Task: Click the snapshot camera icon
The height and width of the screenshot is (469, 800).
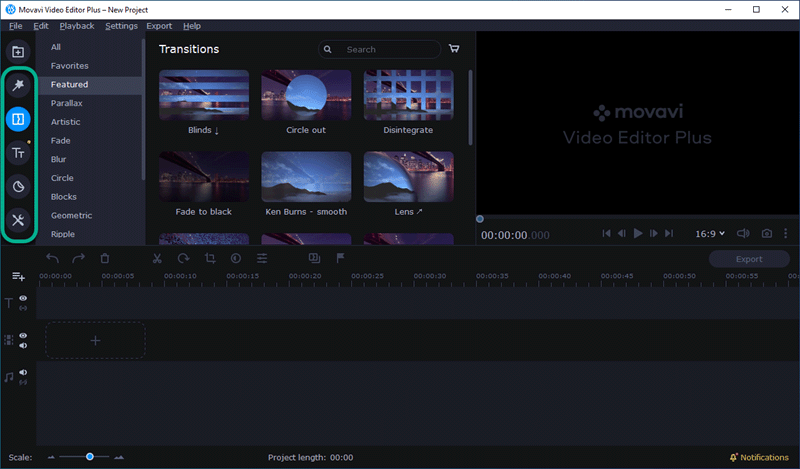Action: (x=766, y=233)
